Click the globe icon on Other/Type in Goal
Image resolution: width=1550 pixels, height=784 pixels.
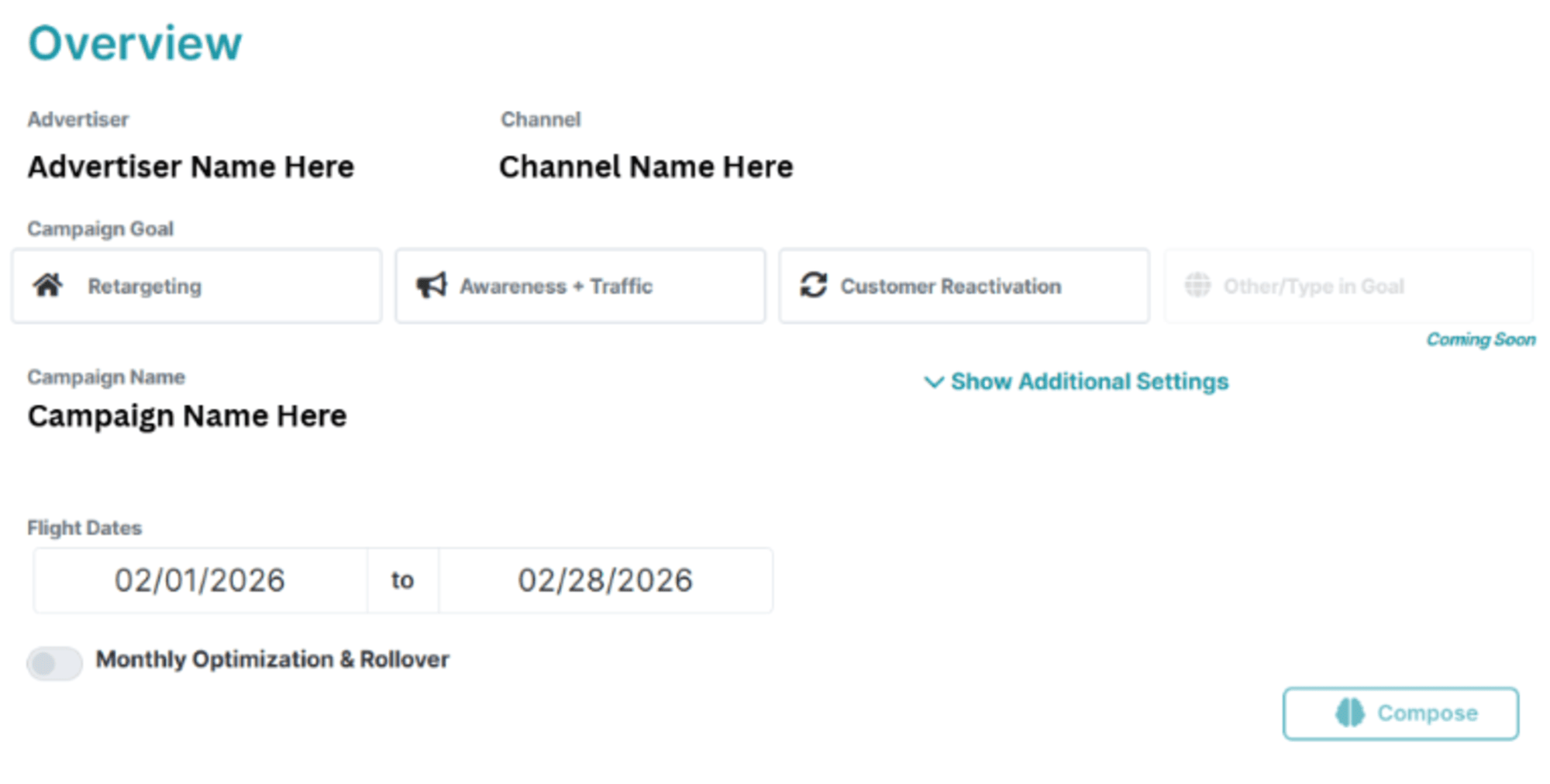click(1197, 286)
